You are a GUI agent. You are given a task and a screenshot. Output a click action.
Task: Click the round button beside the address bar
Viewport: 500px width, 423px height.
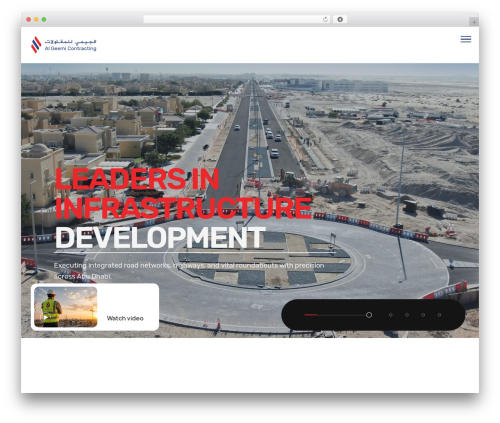[x=340, y=20]
